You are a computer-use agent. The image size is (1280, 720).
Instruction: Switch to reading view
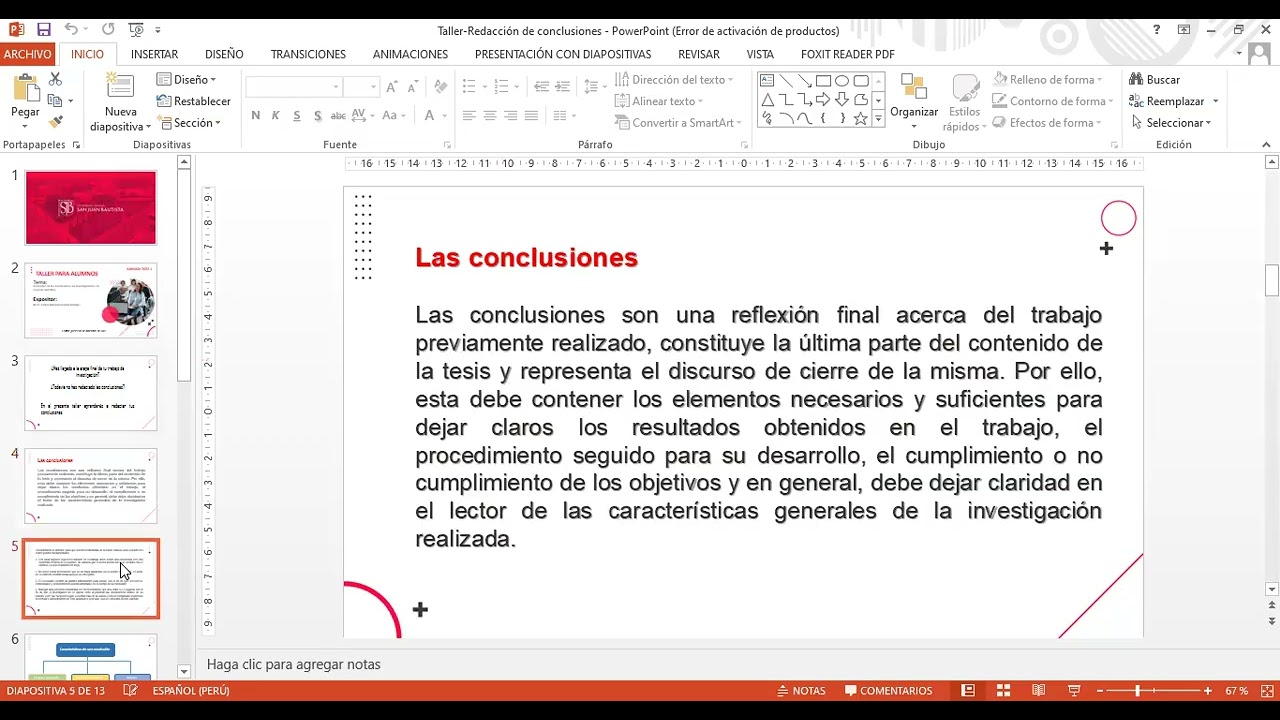click(x=1039, y=691)
